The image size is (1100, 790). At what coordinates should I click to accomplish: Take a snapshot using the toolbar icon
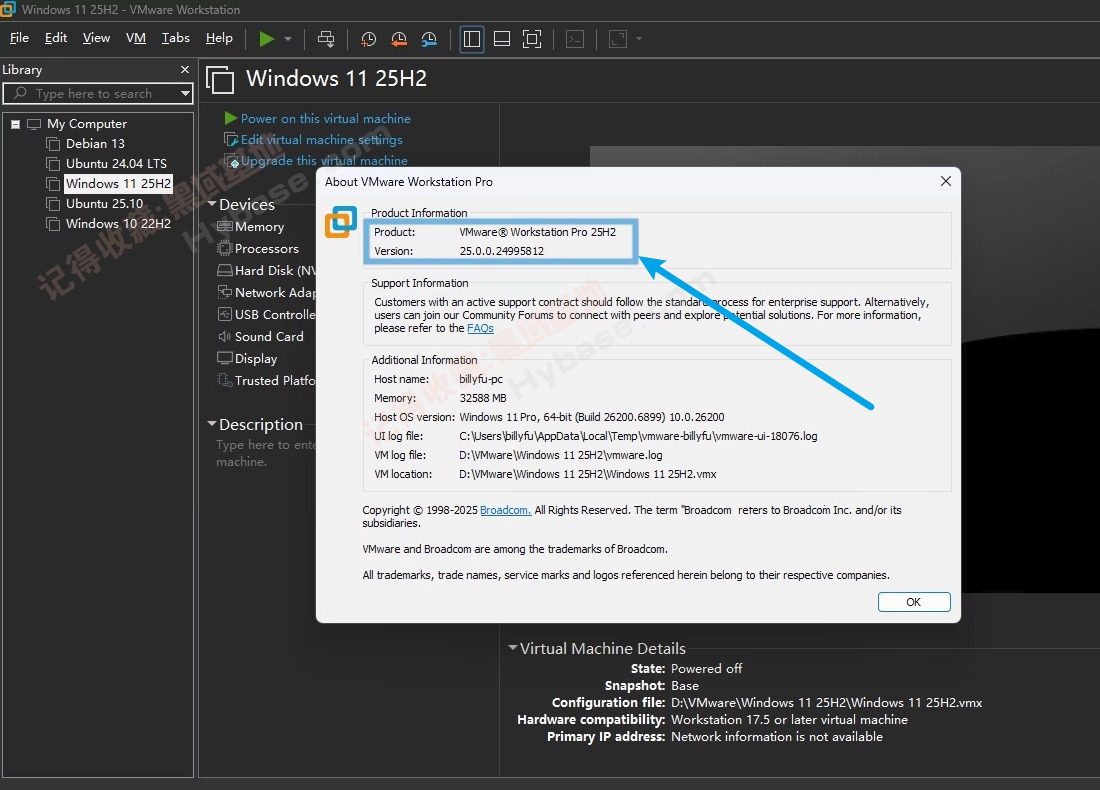(368, 39)
